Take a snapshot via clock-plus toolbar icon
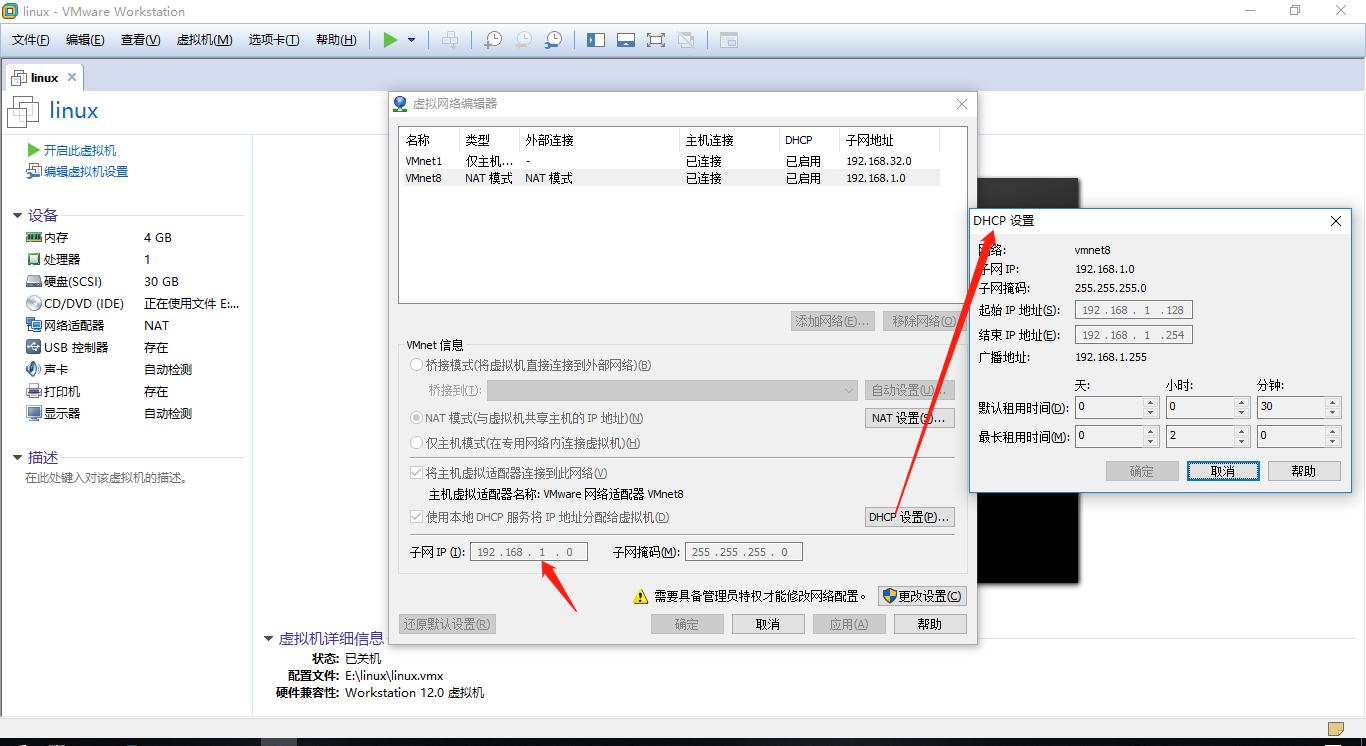The image size is (1366, 746). pos(493,40)
